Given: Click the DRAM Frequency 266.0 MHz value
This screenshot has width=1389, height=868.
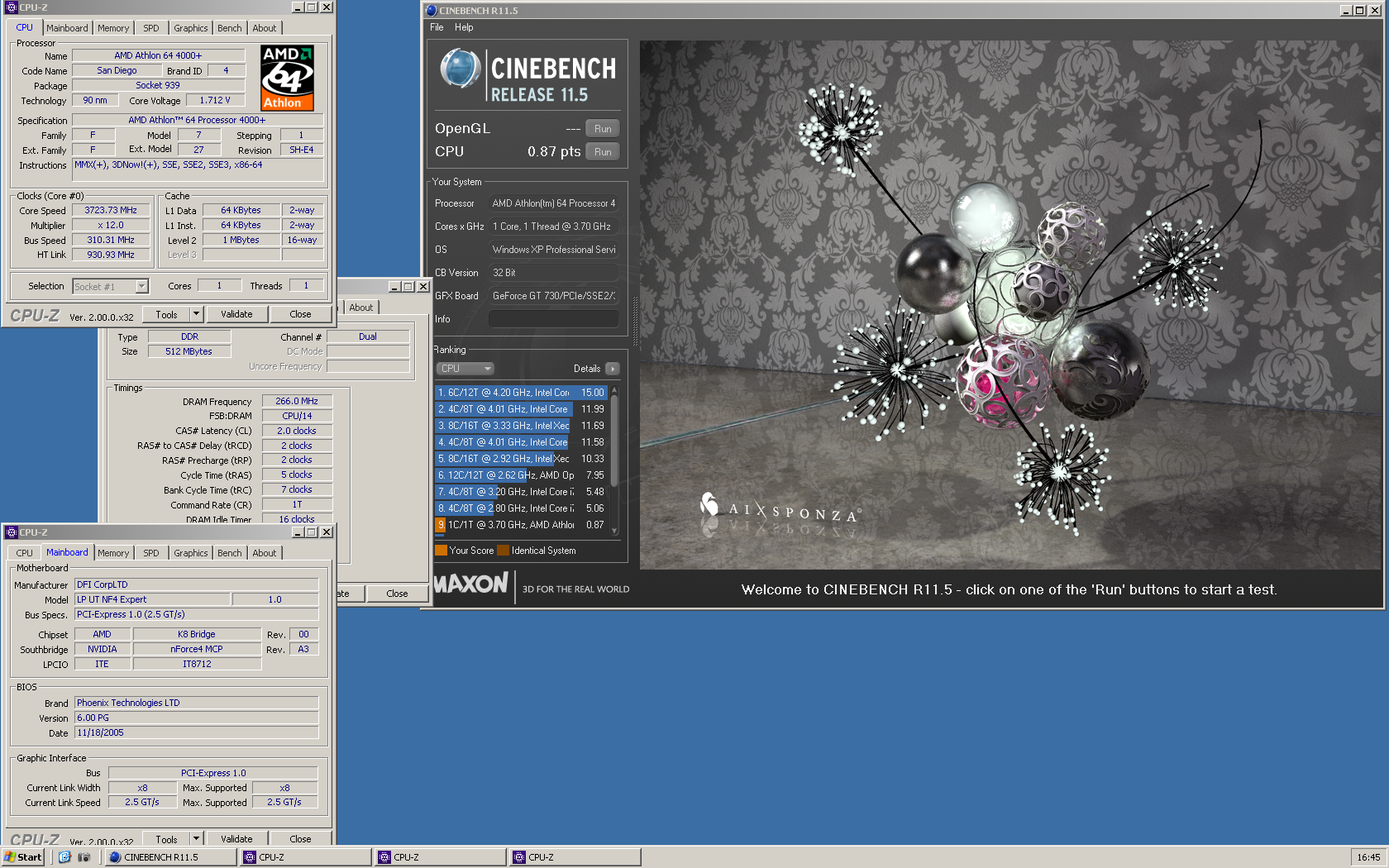Looking at the screenshot, I should pos(297,401).
